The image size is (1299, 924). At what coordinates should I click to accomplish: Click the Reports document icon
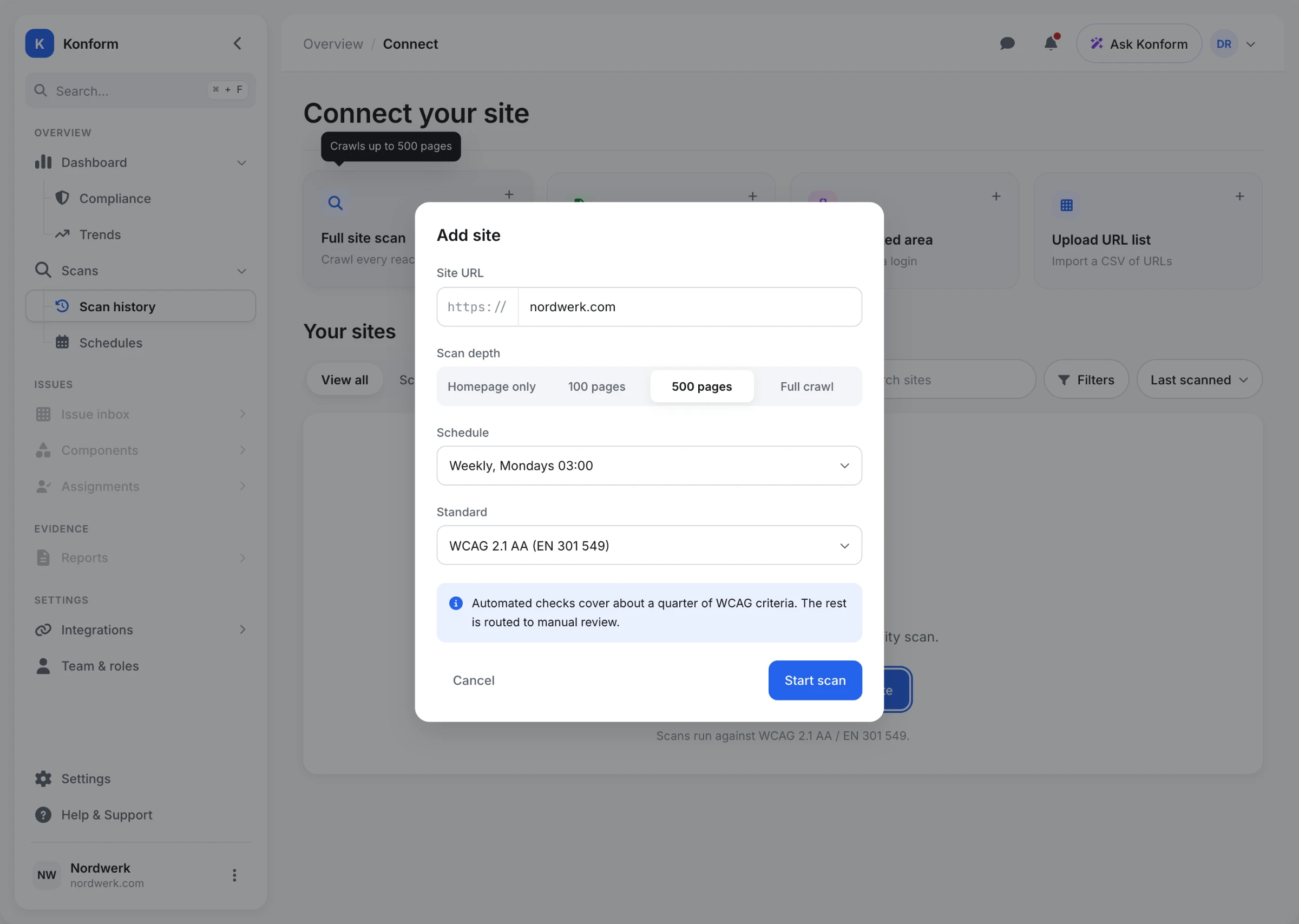pos(43,558)
